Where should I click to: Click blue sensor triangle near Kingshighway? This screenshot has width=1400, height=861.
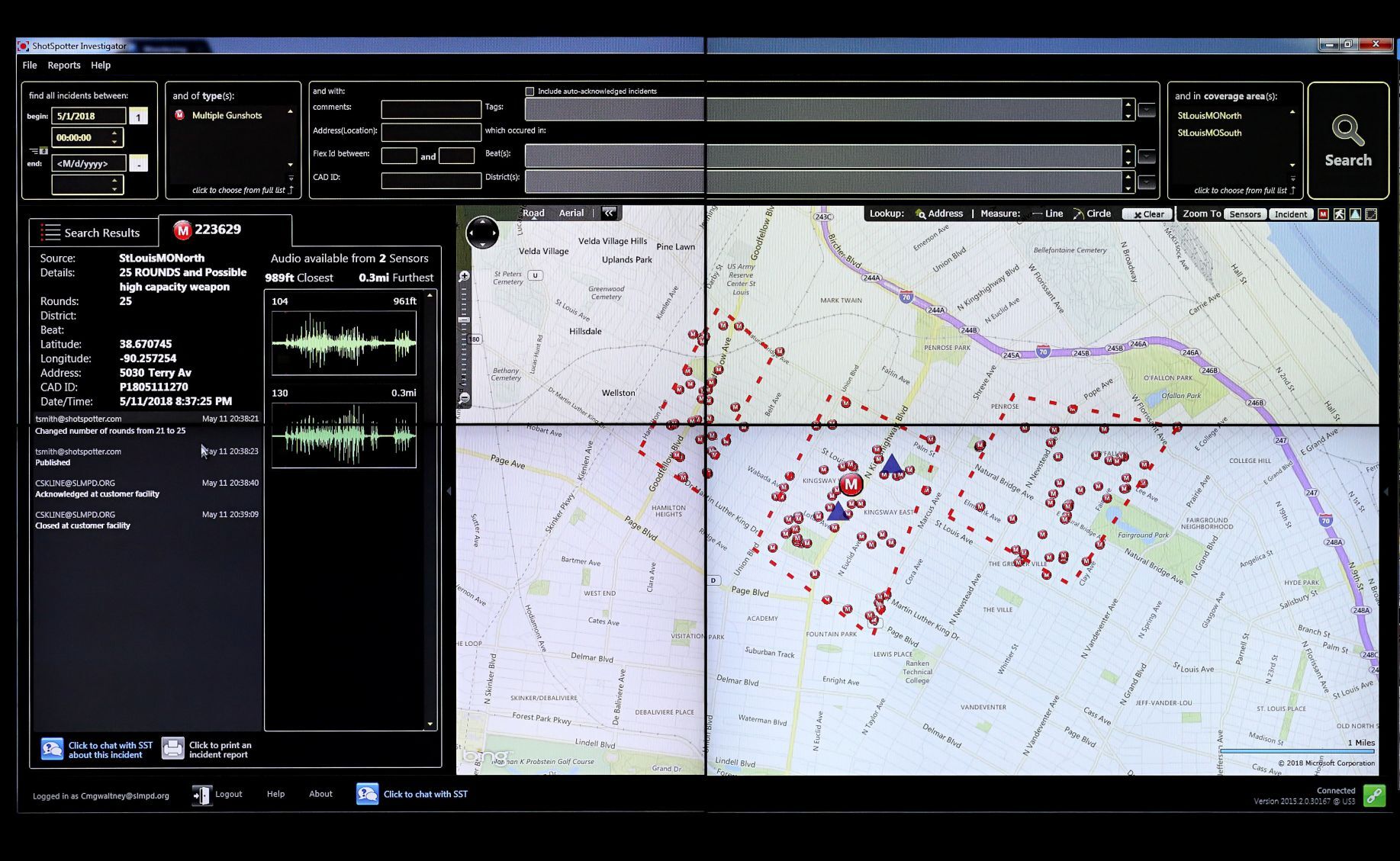coord(891,464)
